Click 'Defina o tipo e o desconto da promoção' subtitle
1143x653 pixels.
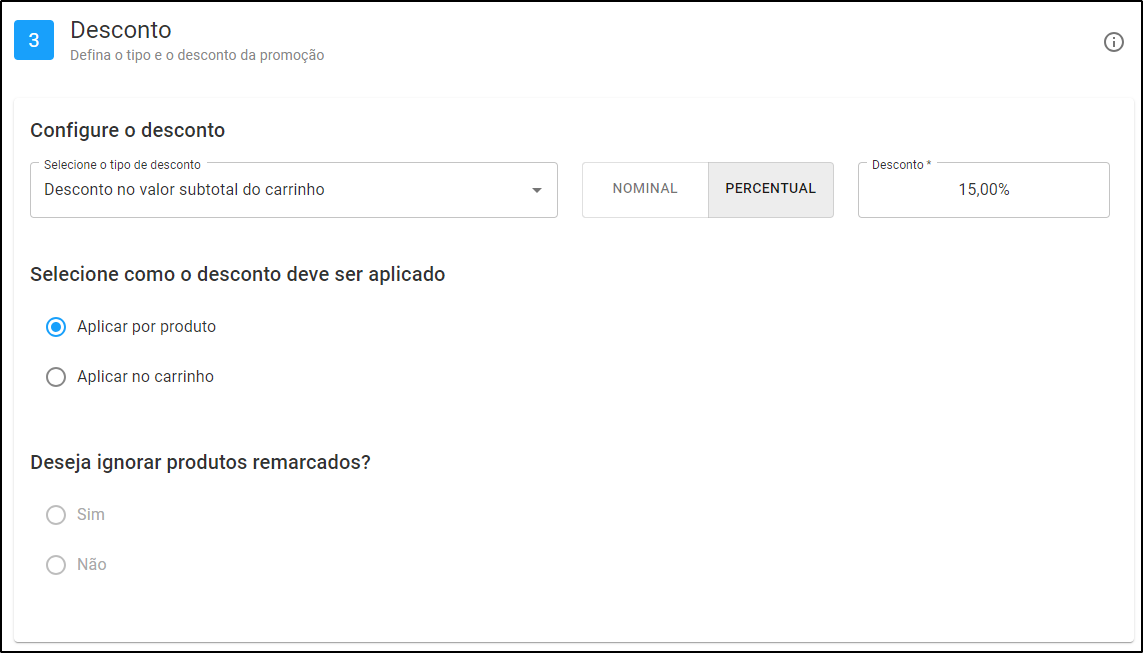point(197,55)
